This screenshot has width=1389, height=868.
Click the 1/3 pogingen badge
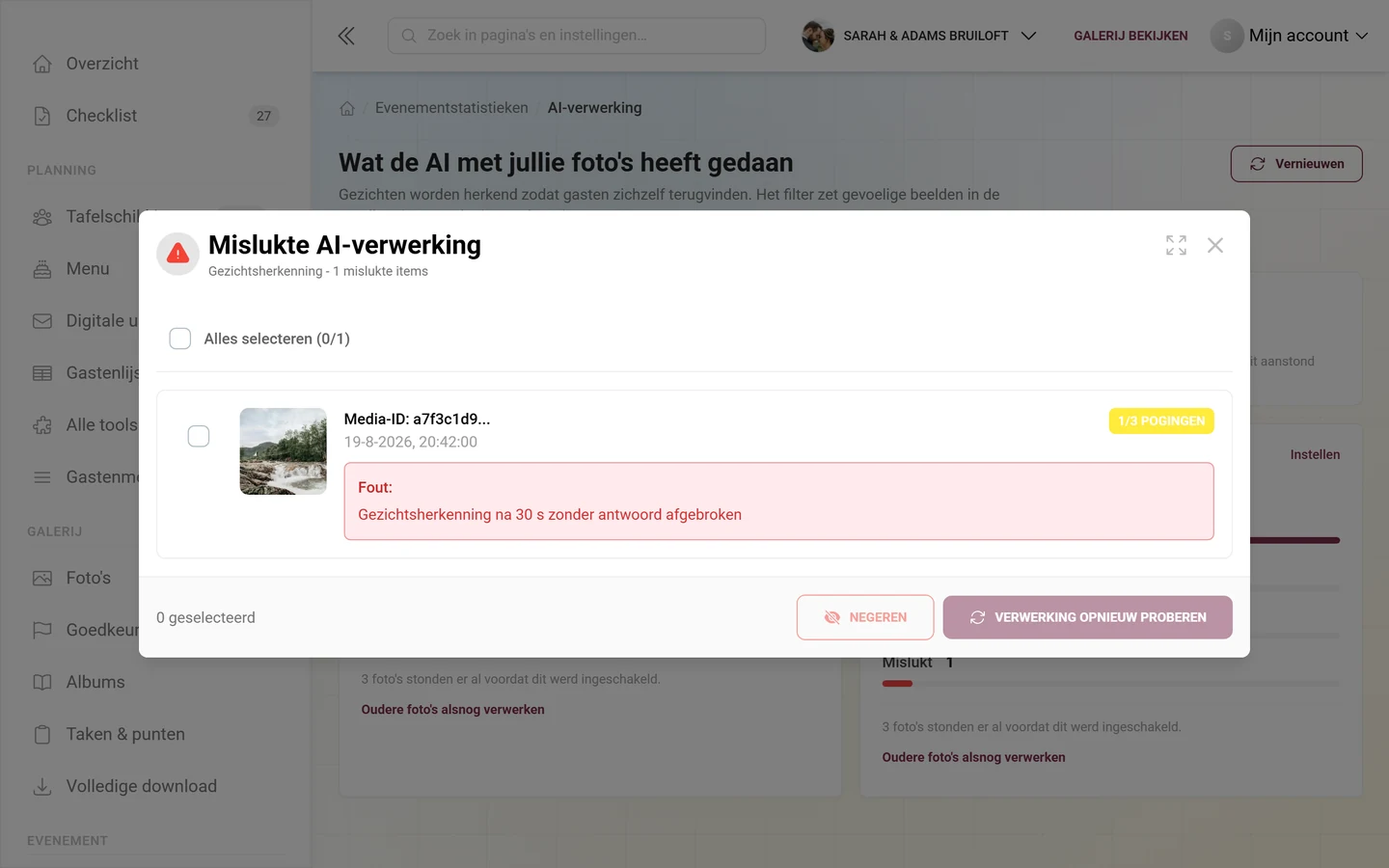pos(1161,421)
